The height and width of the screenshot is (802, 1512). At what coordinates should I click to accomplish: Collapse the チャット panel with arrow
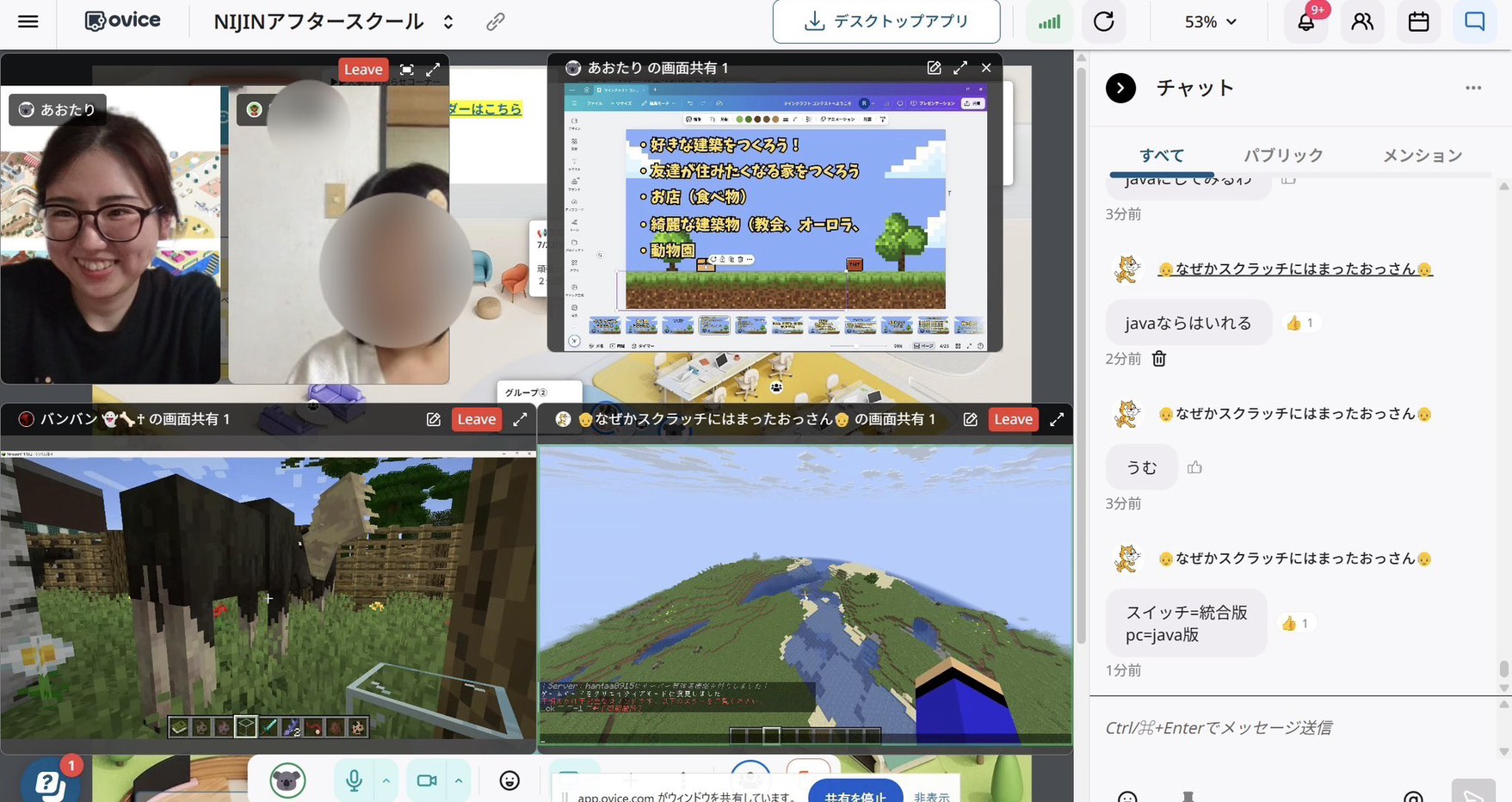[1120, 88]
